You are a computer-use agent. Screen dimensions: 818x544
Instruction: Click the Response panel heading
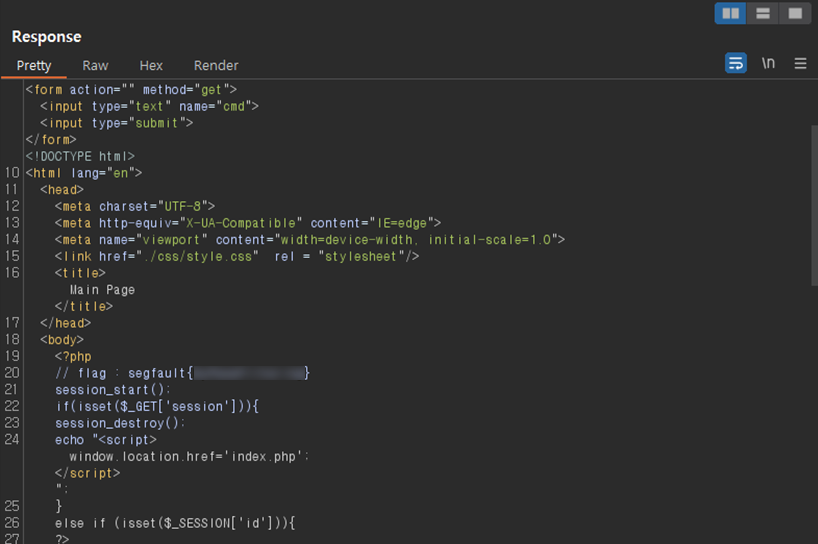(46, 37)
